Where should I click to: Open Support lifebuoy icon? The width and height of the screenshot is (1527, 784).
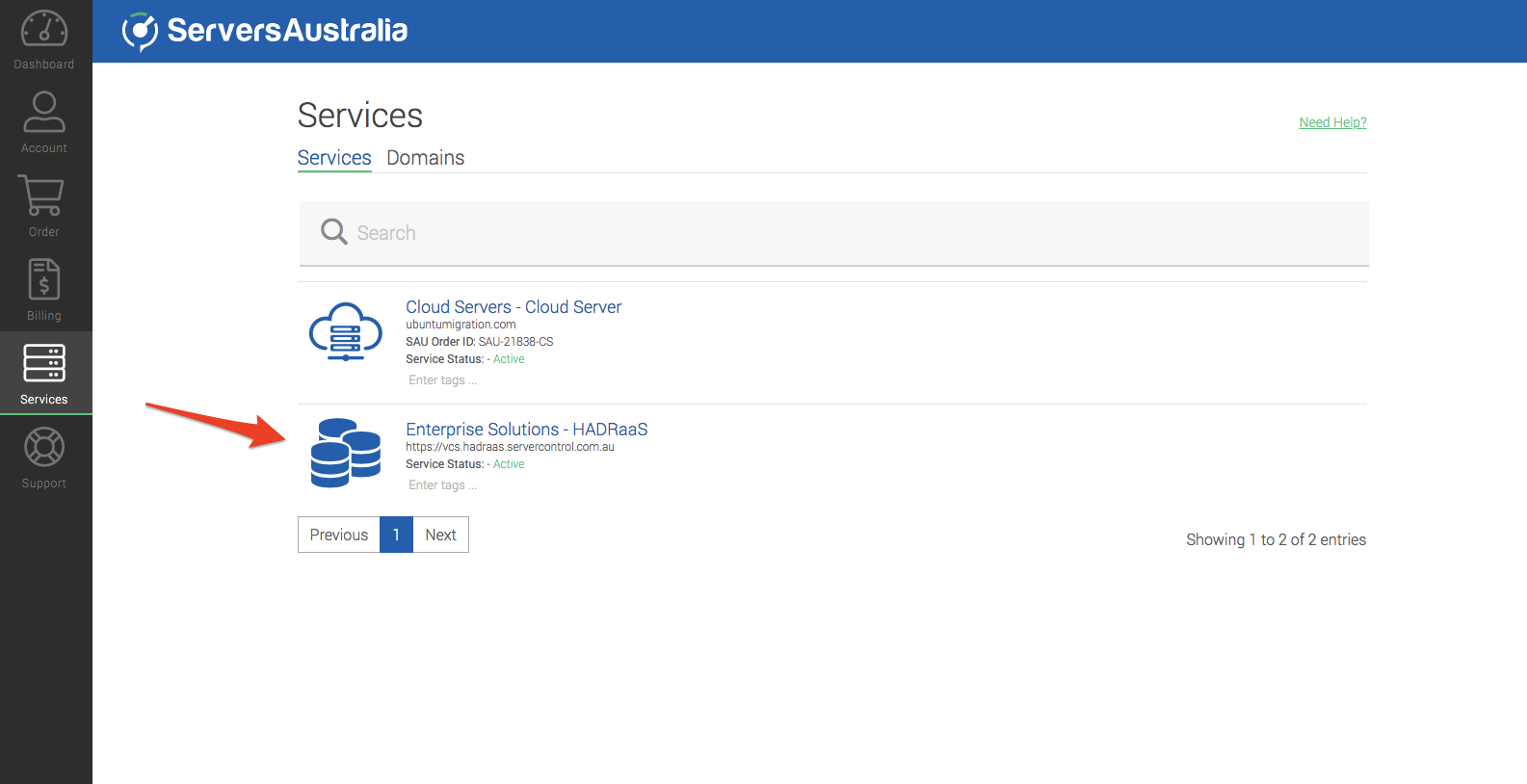click(44, 448)
